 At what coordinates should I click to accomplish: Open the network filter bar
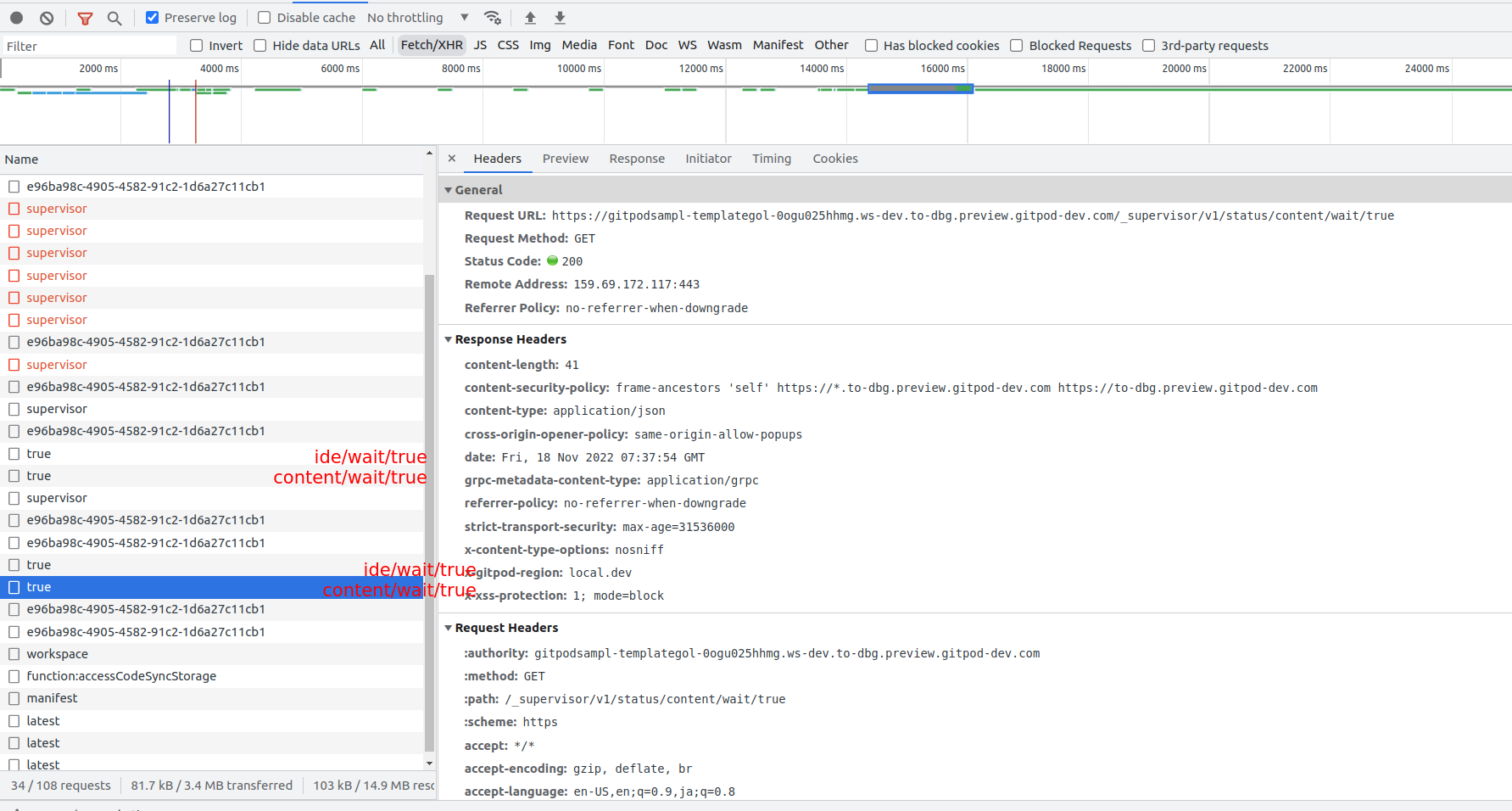coord(85,17)
